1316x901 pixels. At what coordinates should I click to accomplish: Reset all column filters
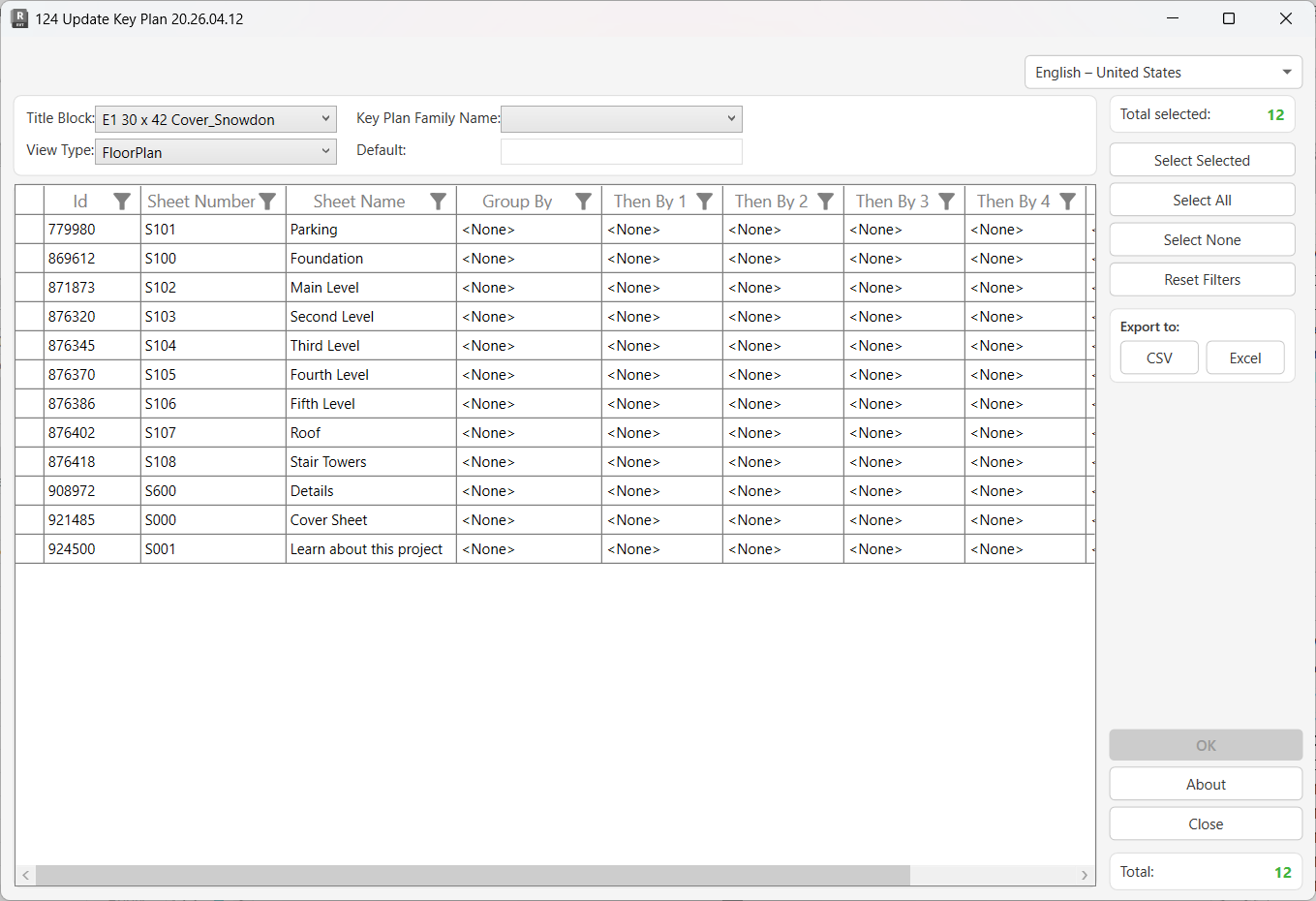click(x=1202, y=279)
